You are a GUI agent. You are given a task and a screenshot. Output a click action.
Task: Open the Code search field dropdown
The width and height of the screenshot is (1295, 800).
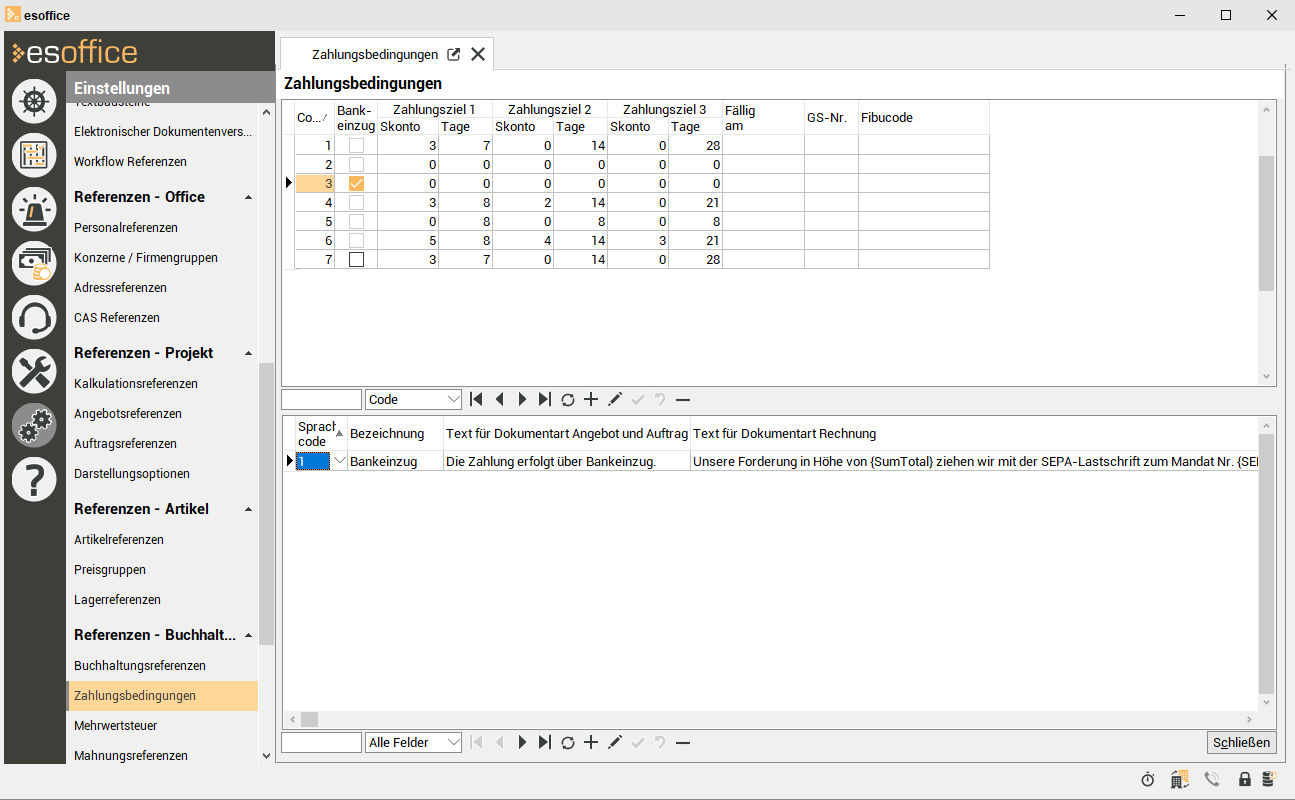(453, 399)
